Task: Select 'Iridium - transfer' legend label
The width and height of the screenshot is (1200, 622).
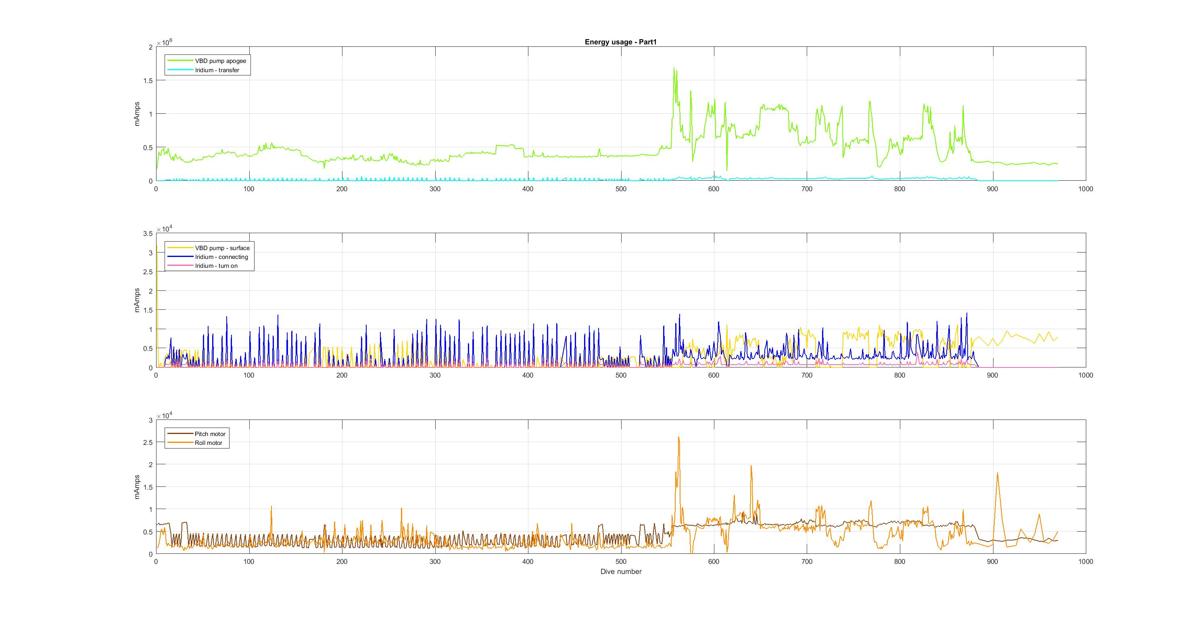Action: (218, 70)
